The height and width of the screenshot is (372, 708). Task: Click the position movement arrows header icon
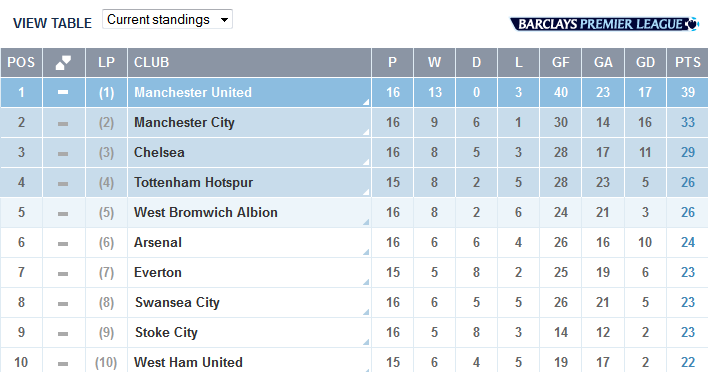(63, 62)
